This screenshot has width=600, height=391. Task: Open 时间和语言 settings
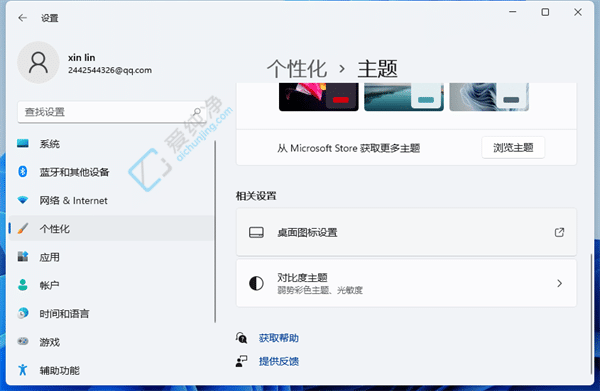pyautogui.click(x=111, y=313)
